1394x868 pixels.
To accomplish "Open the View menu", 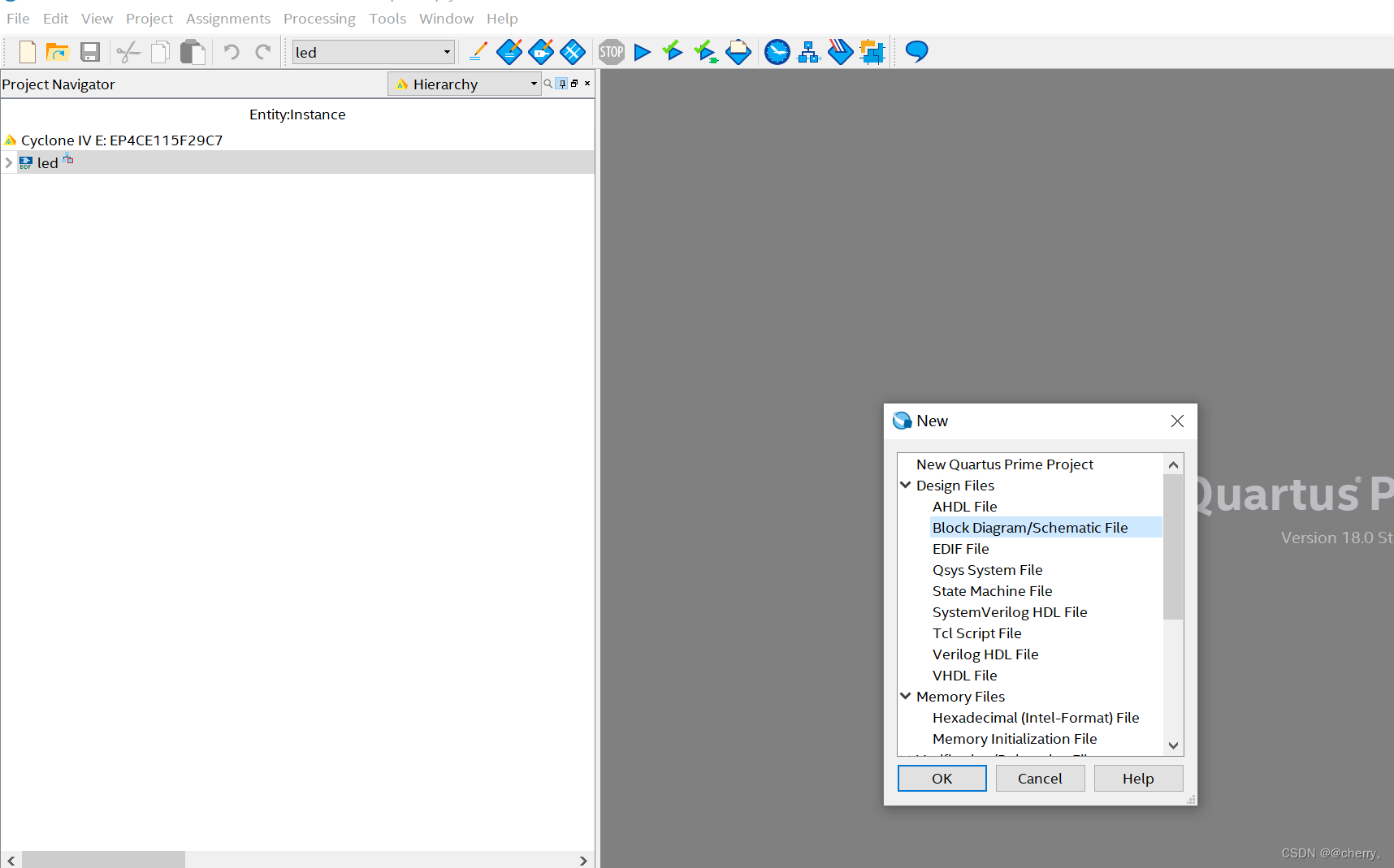I will click(x=97, y=19).
